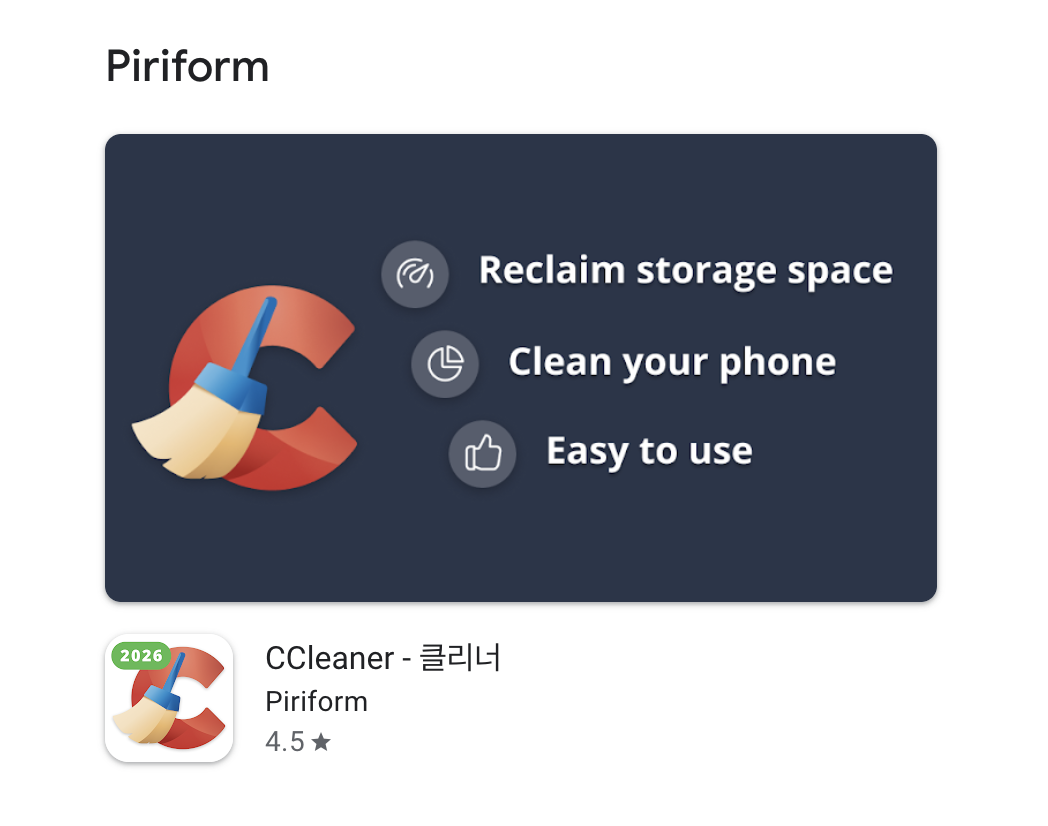Open the "CCleaner - 클리너" app title
The width and height of the screenshot is (1048, 826).
[x=383, y=658]
